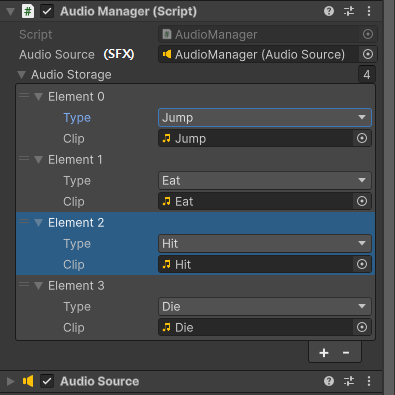
Task: Open object picker for Element 3 Clip
Action: (362, 327)
